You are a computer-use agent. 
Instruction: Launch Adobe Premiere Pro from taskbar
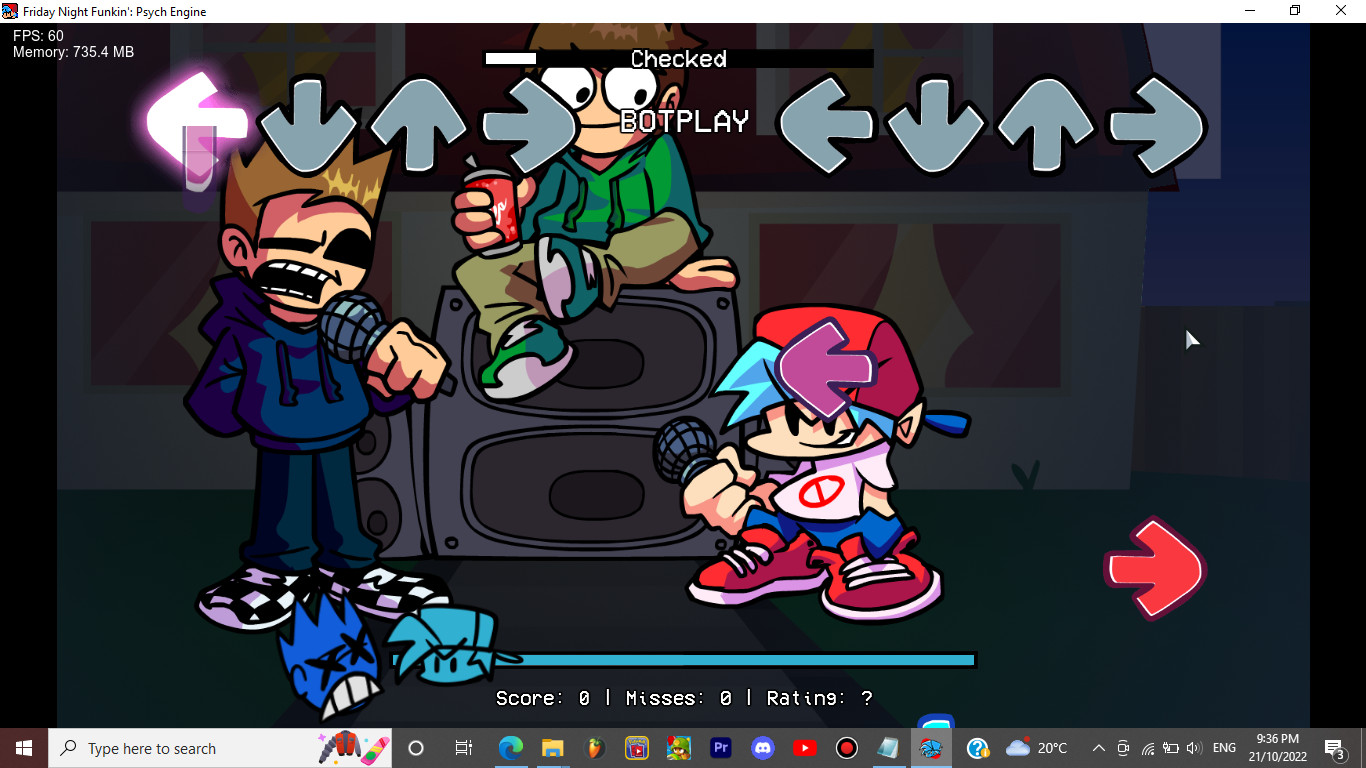721,748
